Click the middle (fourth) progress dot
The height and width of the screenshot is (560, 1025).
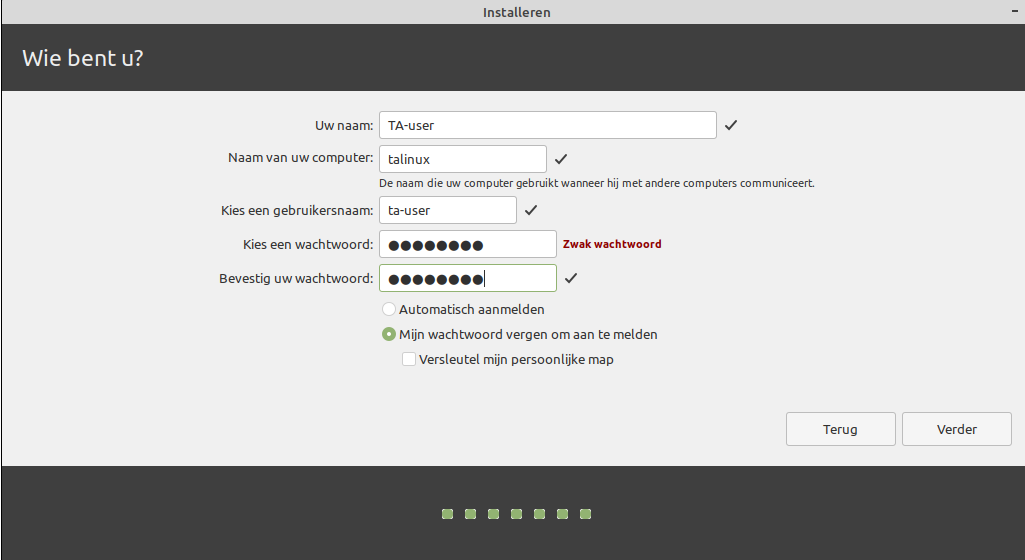click(516, 514)
